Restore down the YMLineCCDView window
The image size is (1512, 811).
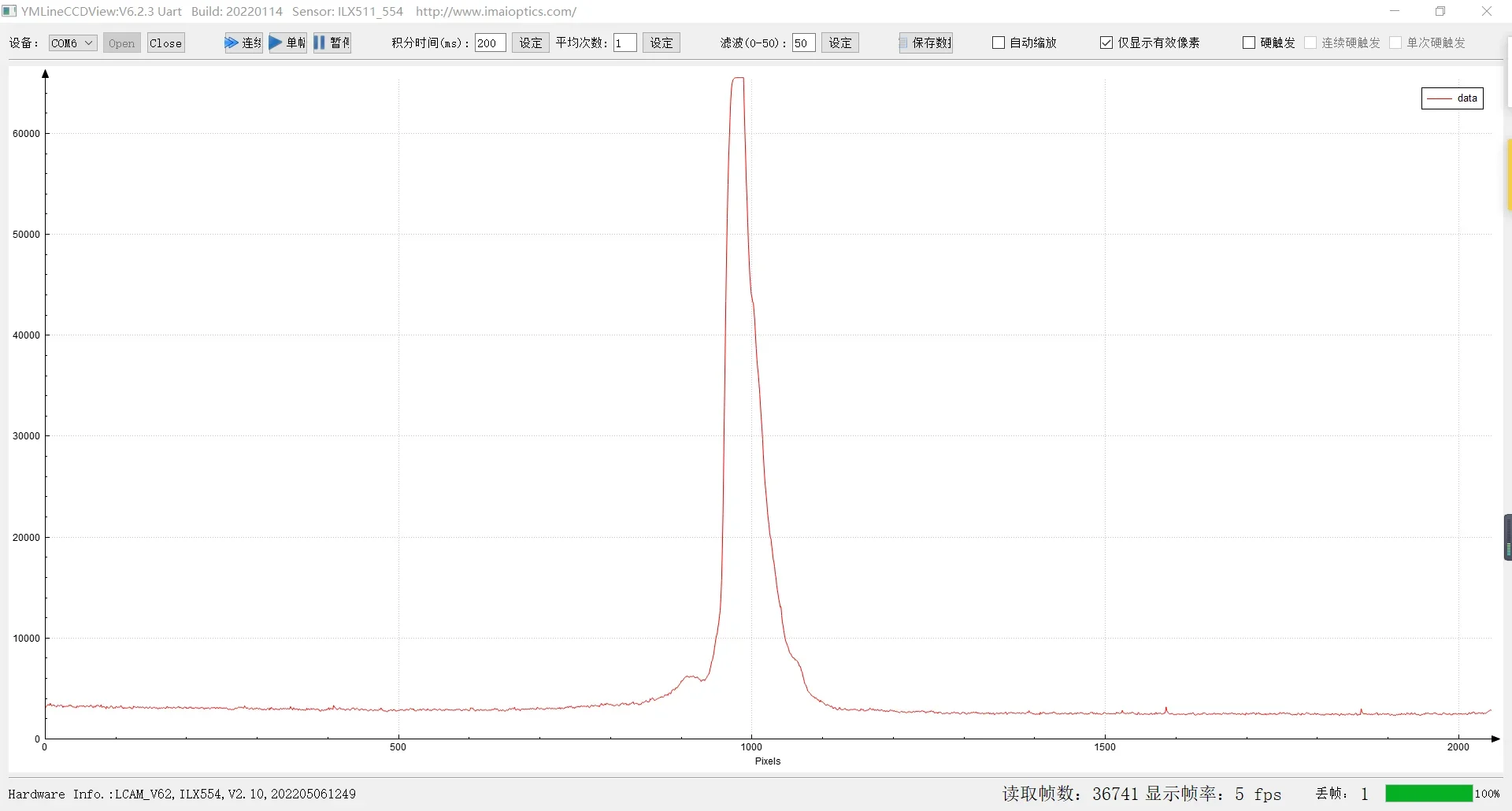(1440, 12)
